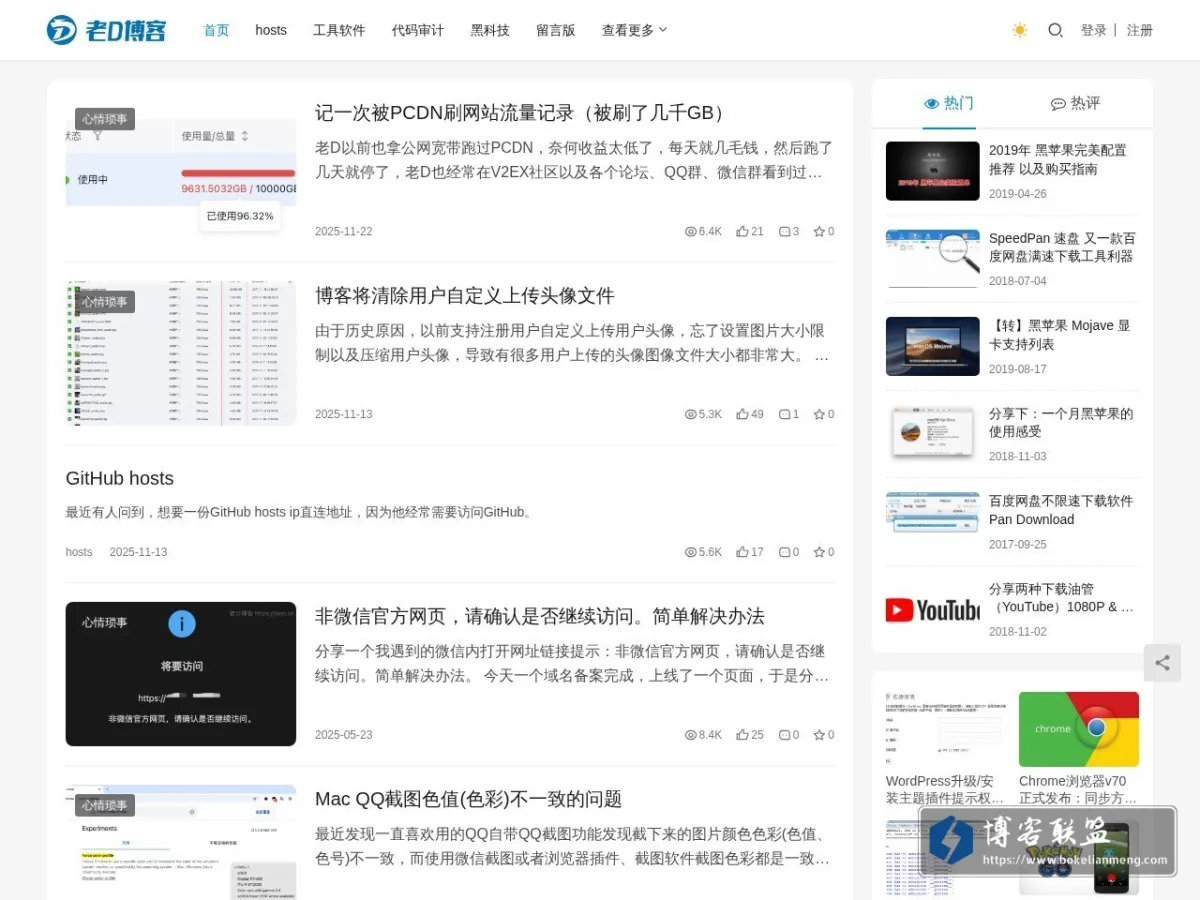Click views icon showing 5.3K
This screenshot has width=1200, height=900.
coord(690,414)
